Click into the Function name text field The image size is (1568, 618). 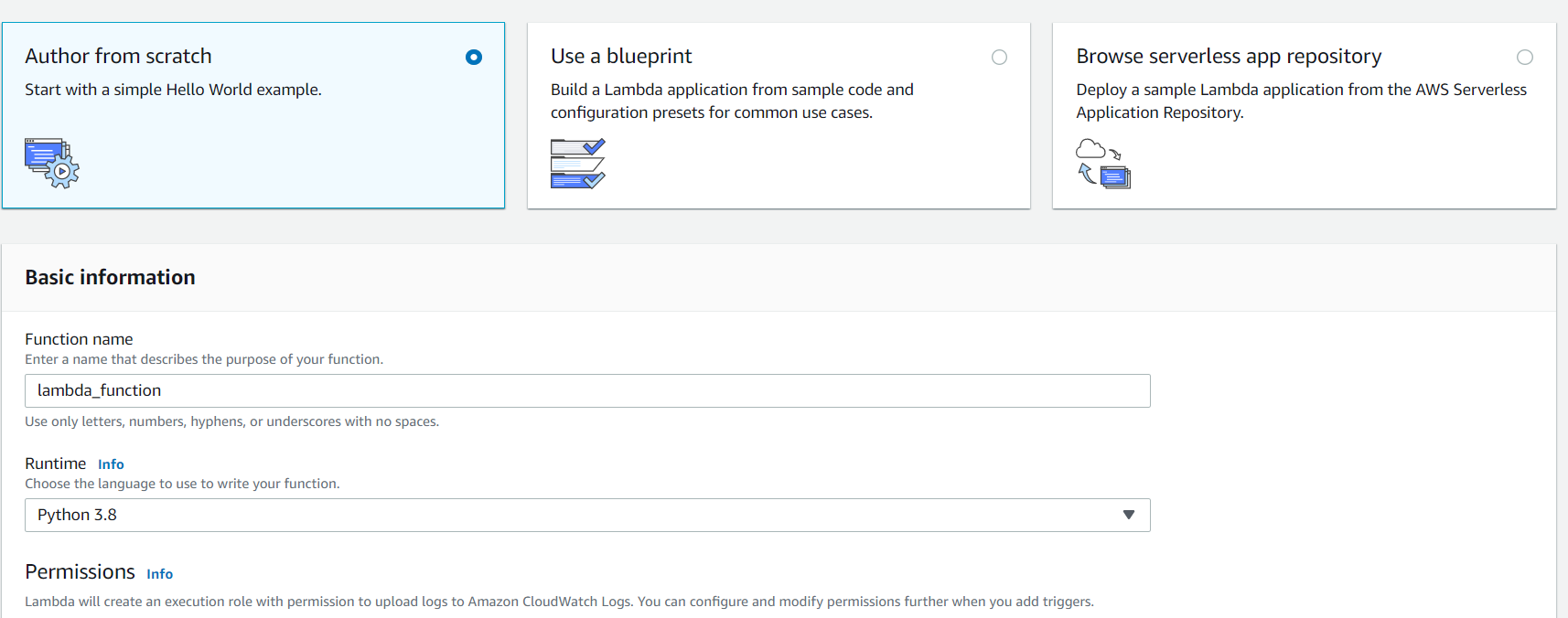point(586,390)
